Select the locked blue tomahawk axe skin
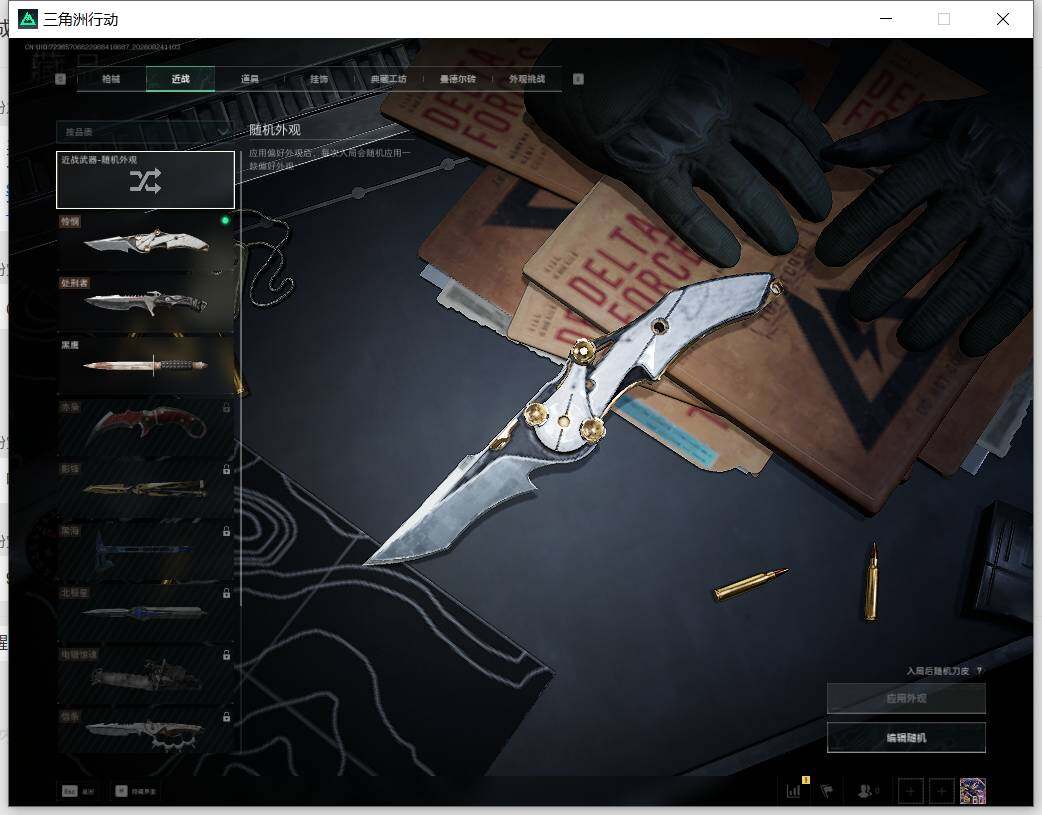The width and height of the screenshot is (1042, 815). tap(146, 551)
